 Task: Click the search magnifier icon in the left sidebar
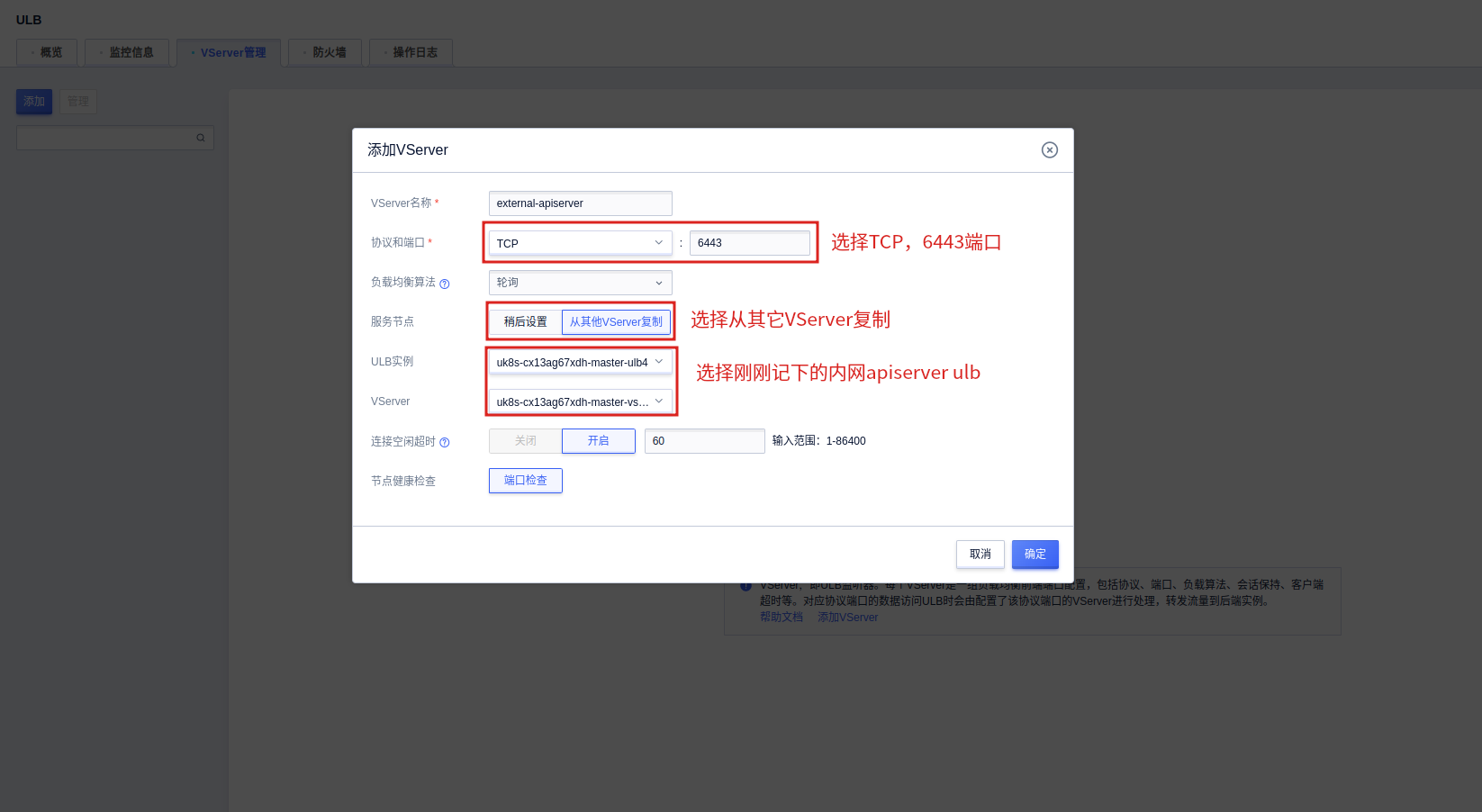coord(200,137)
